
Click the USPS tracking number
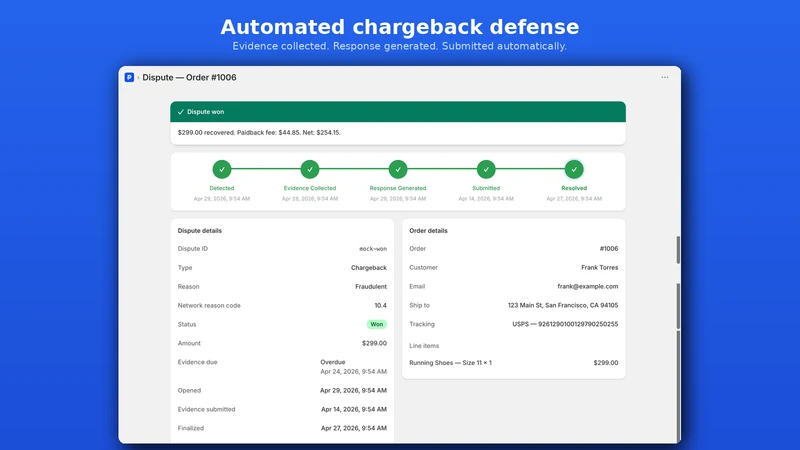565,324
